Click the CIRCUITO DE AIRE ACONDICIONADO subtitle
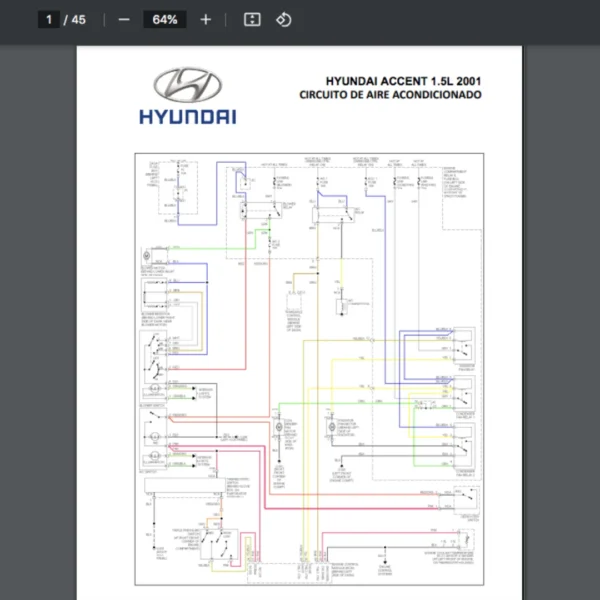Screen dimensions: 600x600 390,95
